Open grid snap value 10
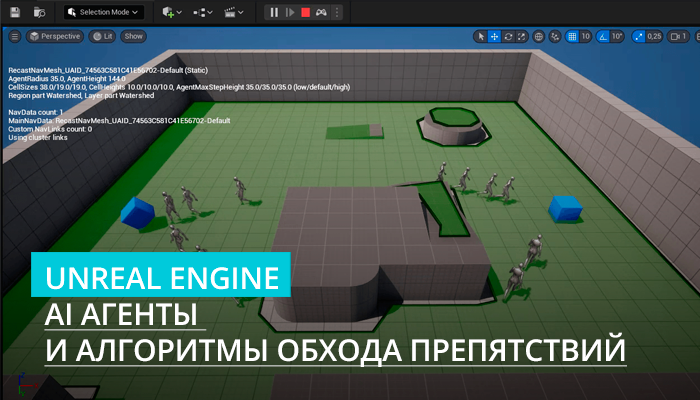The width and height of the screenshot is (700, 400). pyautogui.click(x=585, y=37)
